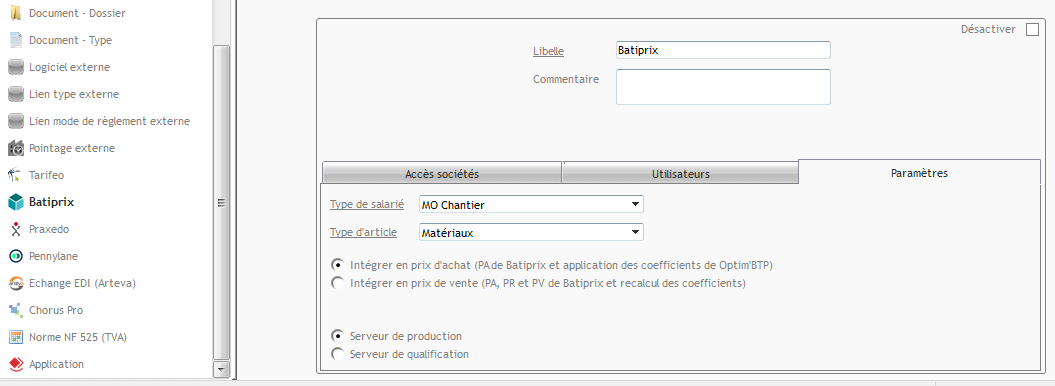Select Norme NF 525 (TVA) entry
The width and height of the screenshot is (1055, 386).
78,337
